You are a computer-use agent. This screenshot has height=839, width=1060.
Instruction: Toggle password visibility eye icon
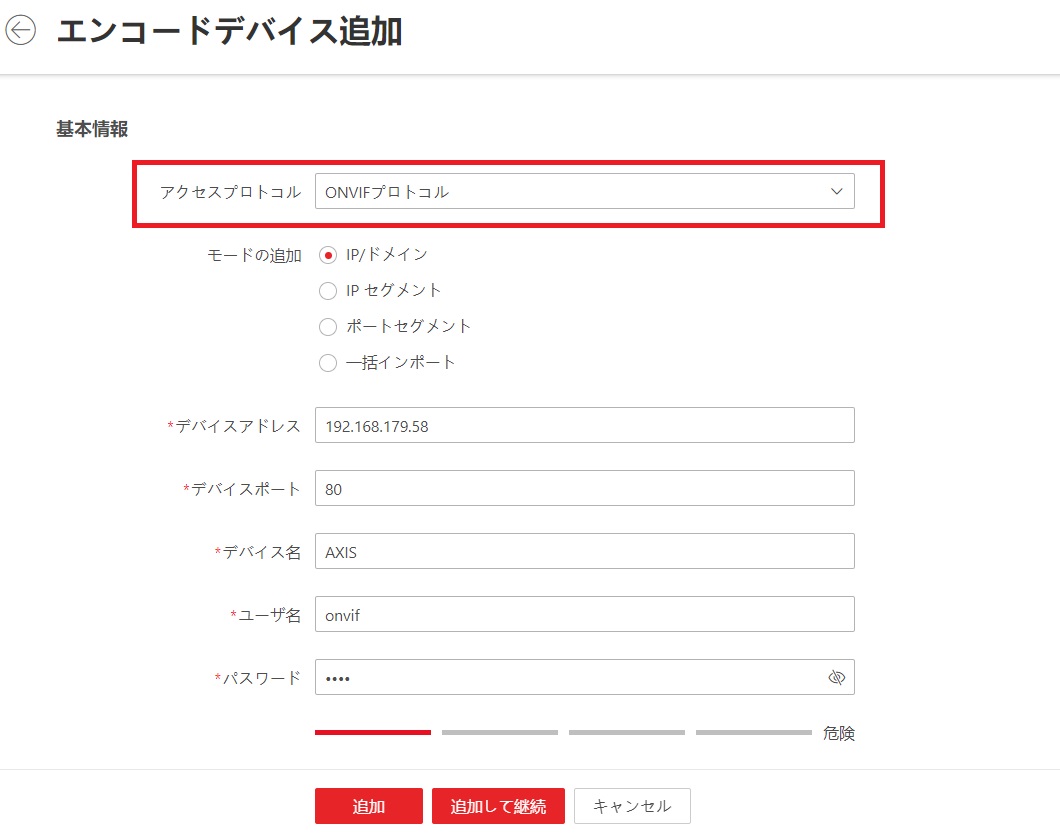[836, 677]
